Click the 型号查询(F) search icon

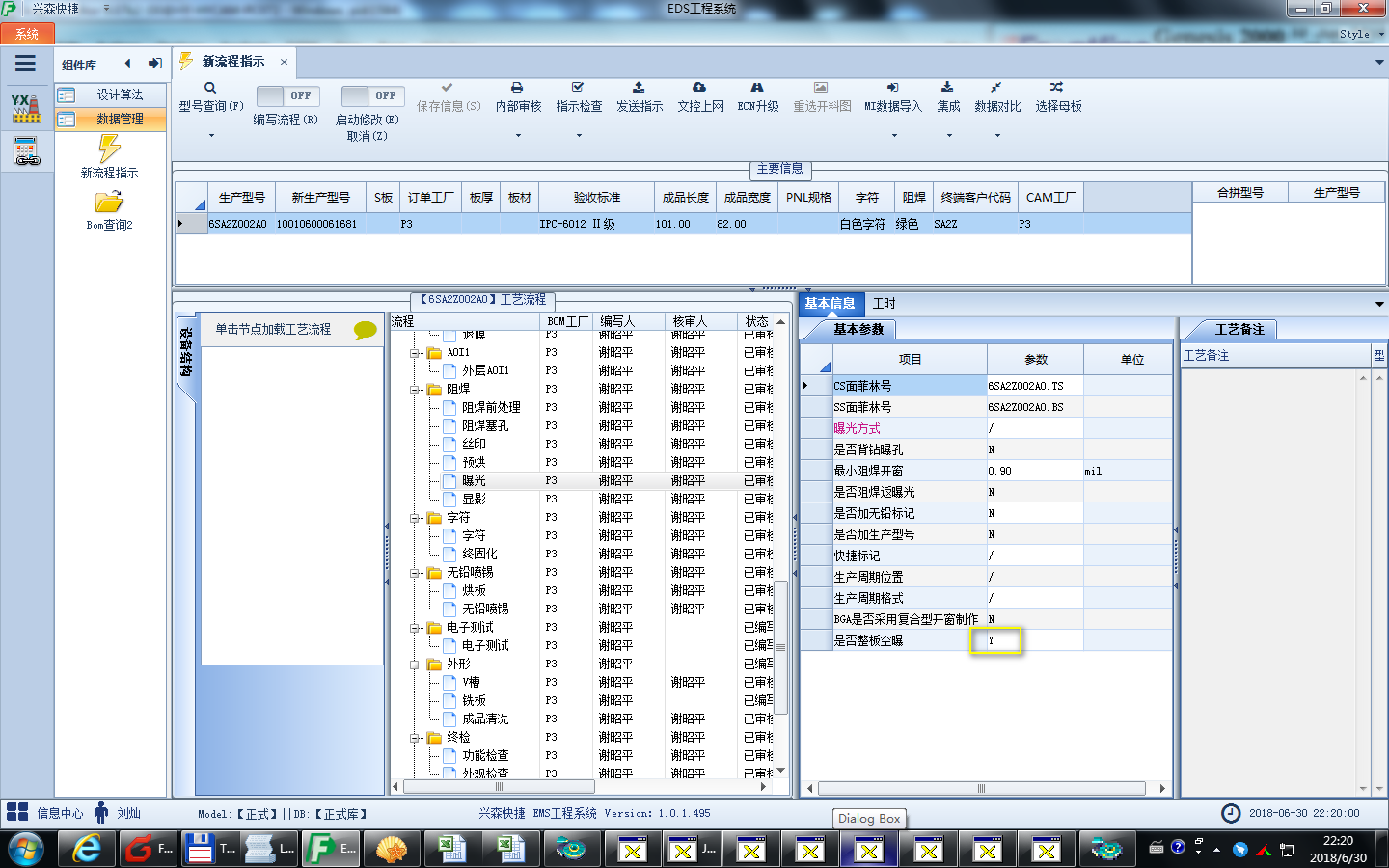pos(210,88)
